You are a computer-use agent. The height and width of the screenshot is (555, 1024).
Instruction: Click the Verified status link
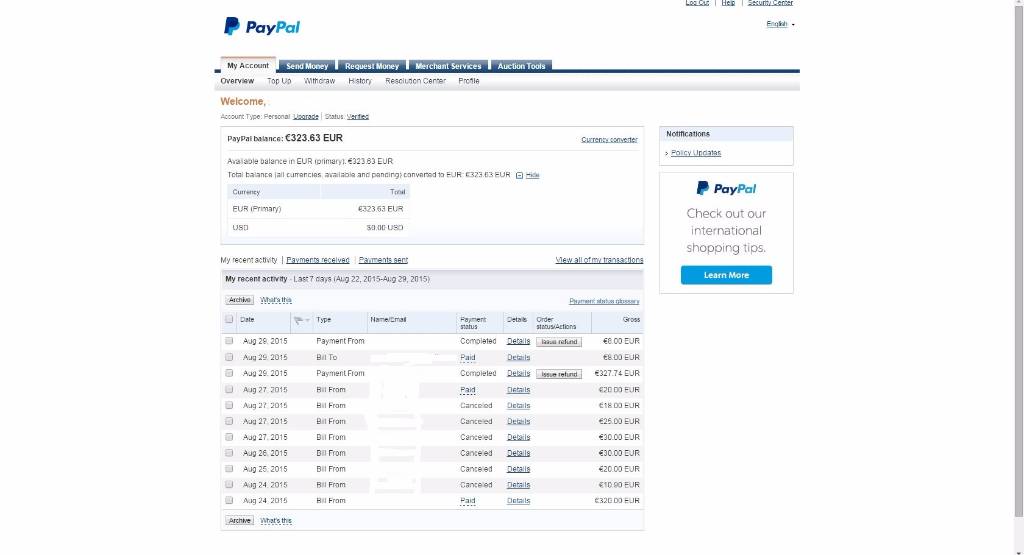[357, 117]
